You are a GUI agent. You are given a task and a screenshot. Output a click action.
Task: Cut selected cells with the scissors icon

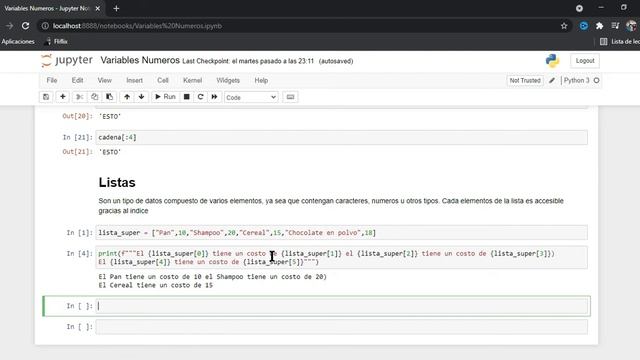coord(80,97)
